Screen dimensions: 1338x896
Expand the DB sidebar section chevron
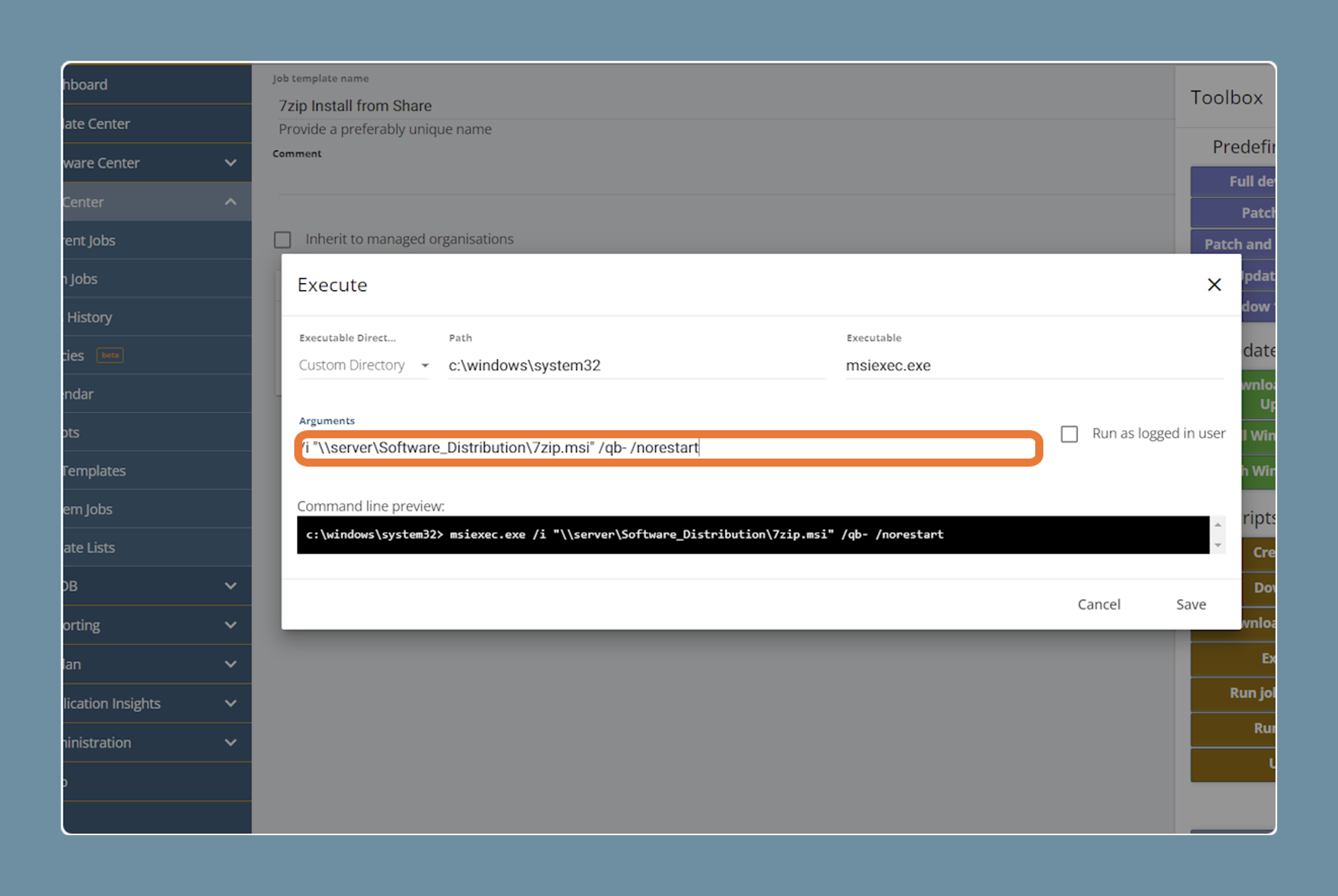pyautogui.click(x=231, y=586)
